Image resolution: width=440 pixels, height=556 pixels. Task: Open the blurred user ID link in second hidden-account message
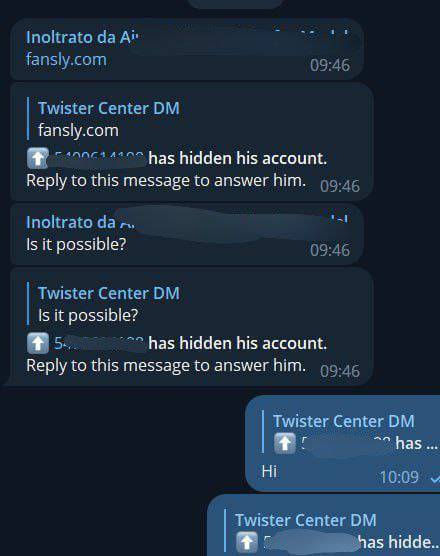point(99,344)
